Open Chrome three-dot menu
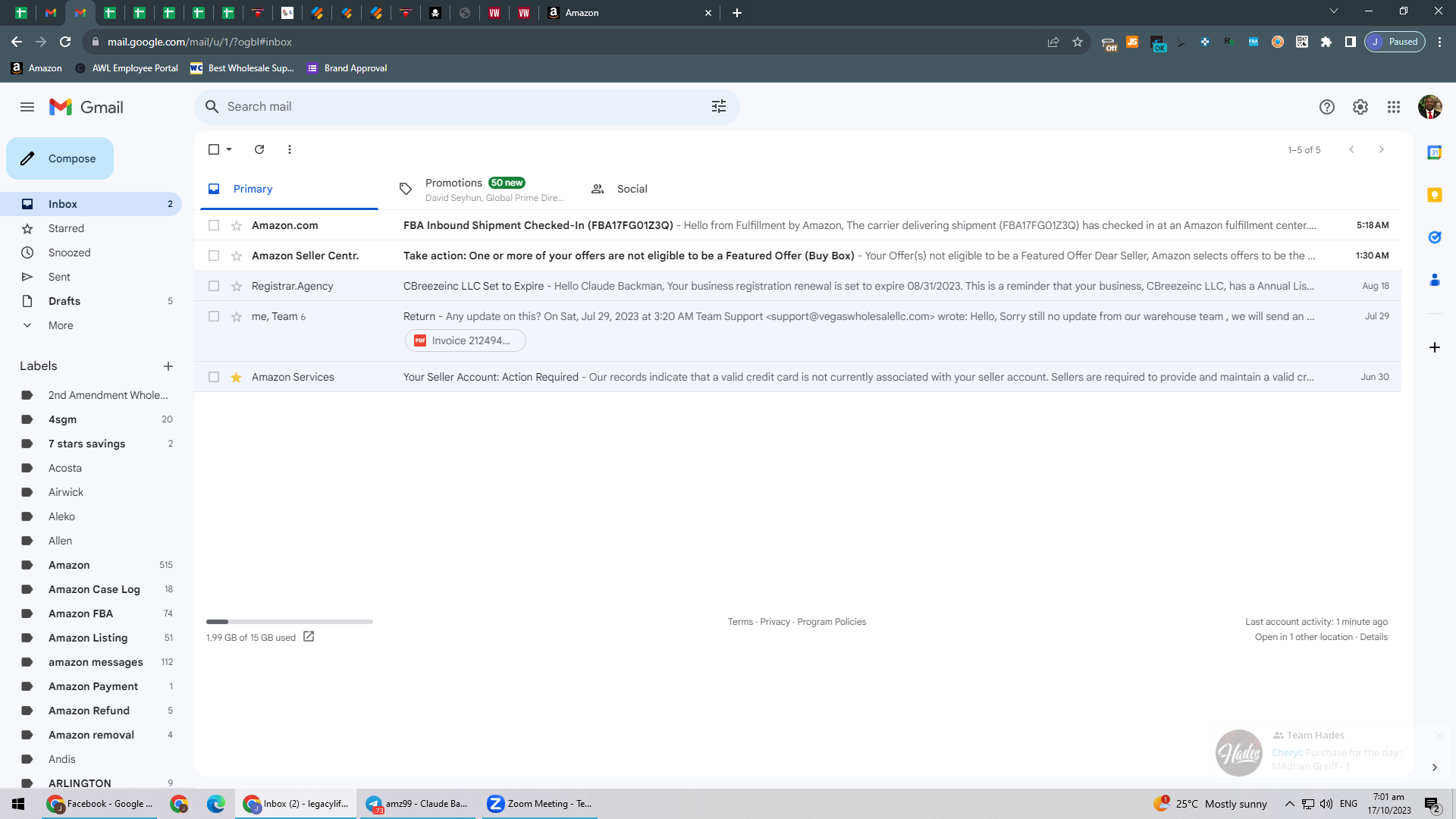The image size is (1456, 819). click(x=1439, y=42)
